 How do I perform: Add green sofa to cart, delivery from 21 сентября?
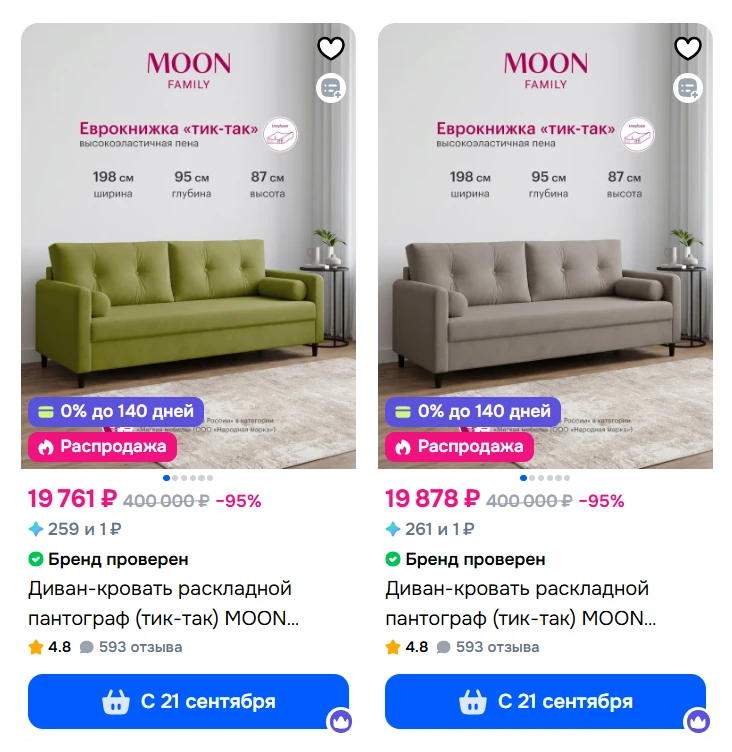188,702
